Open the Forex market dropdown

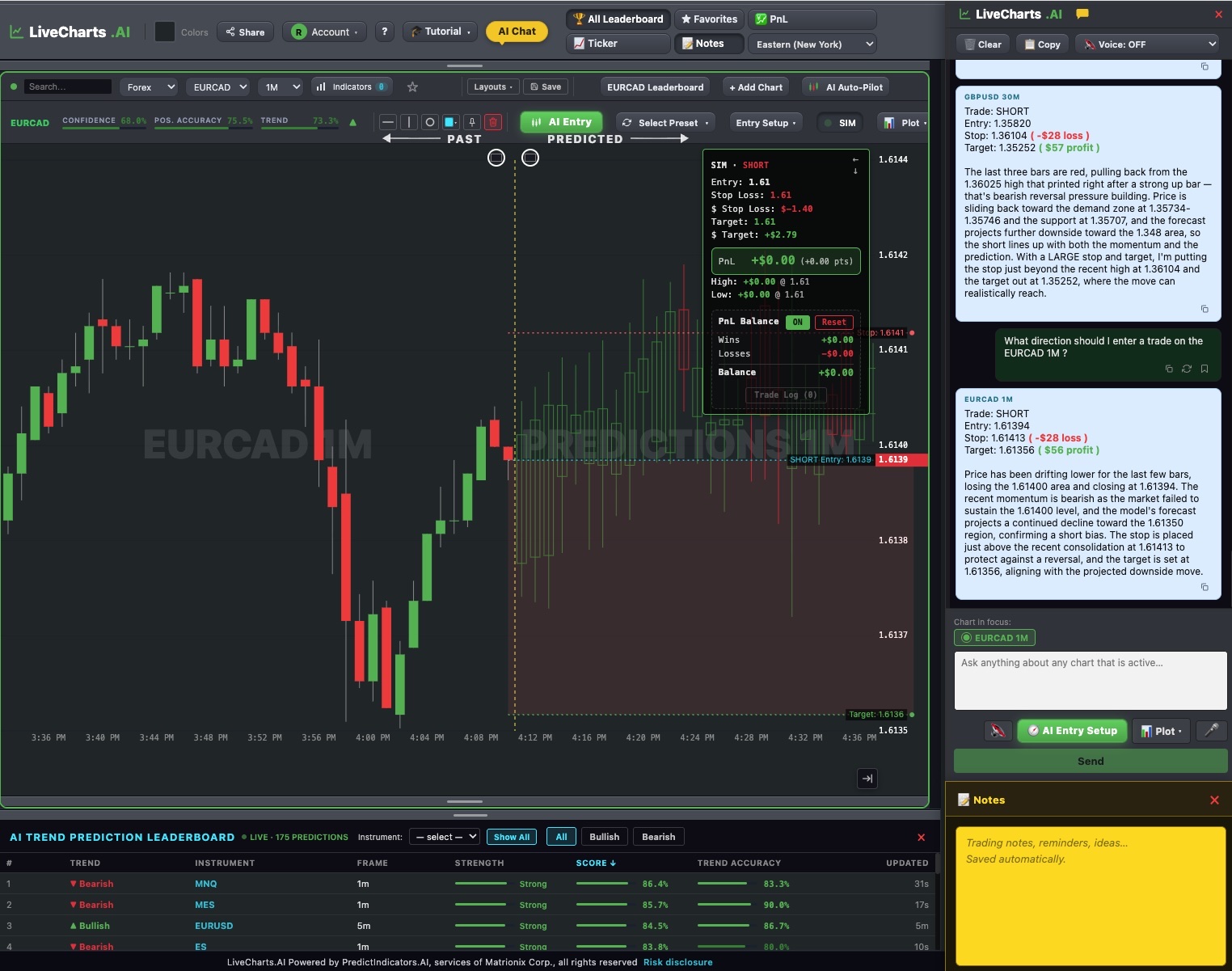[150, 87]
